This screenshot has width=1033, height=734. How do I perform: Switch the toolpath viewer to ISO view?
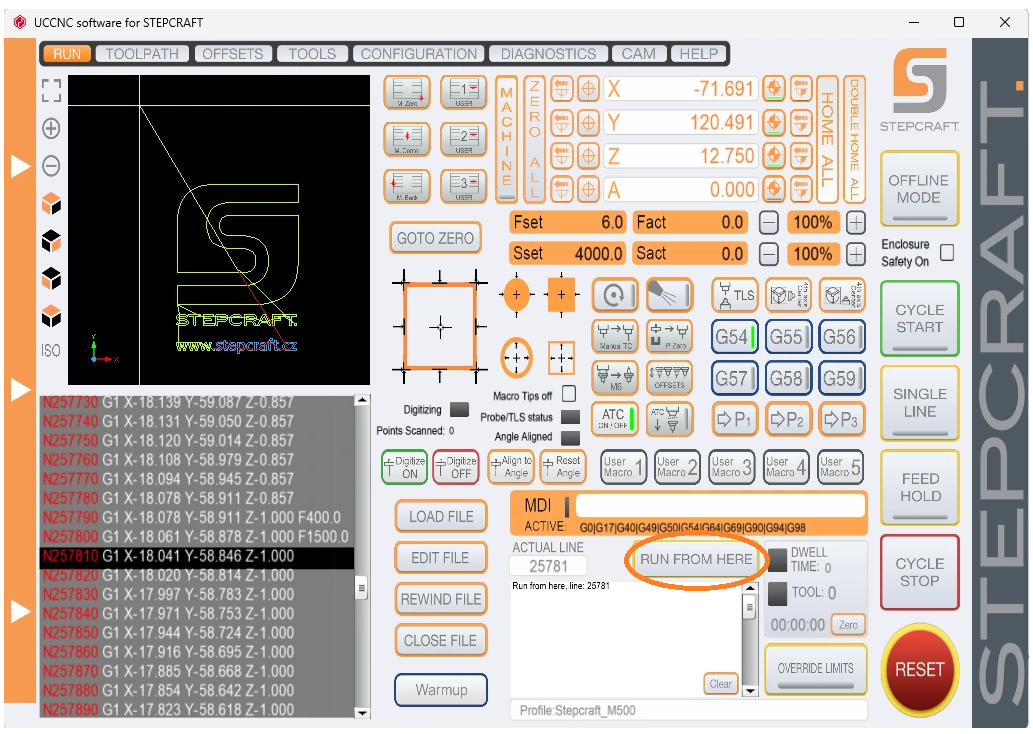tap(51, 351)
